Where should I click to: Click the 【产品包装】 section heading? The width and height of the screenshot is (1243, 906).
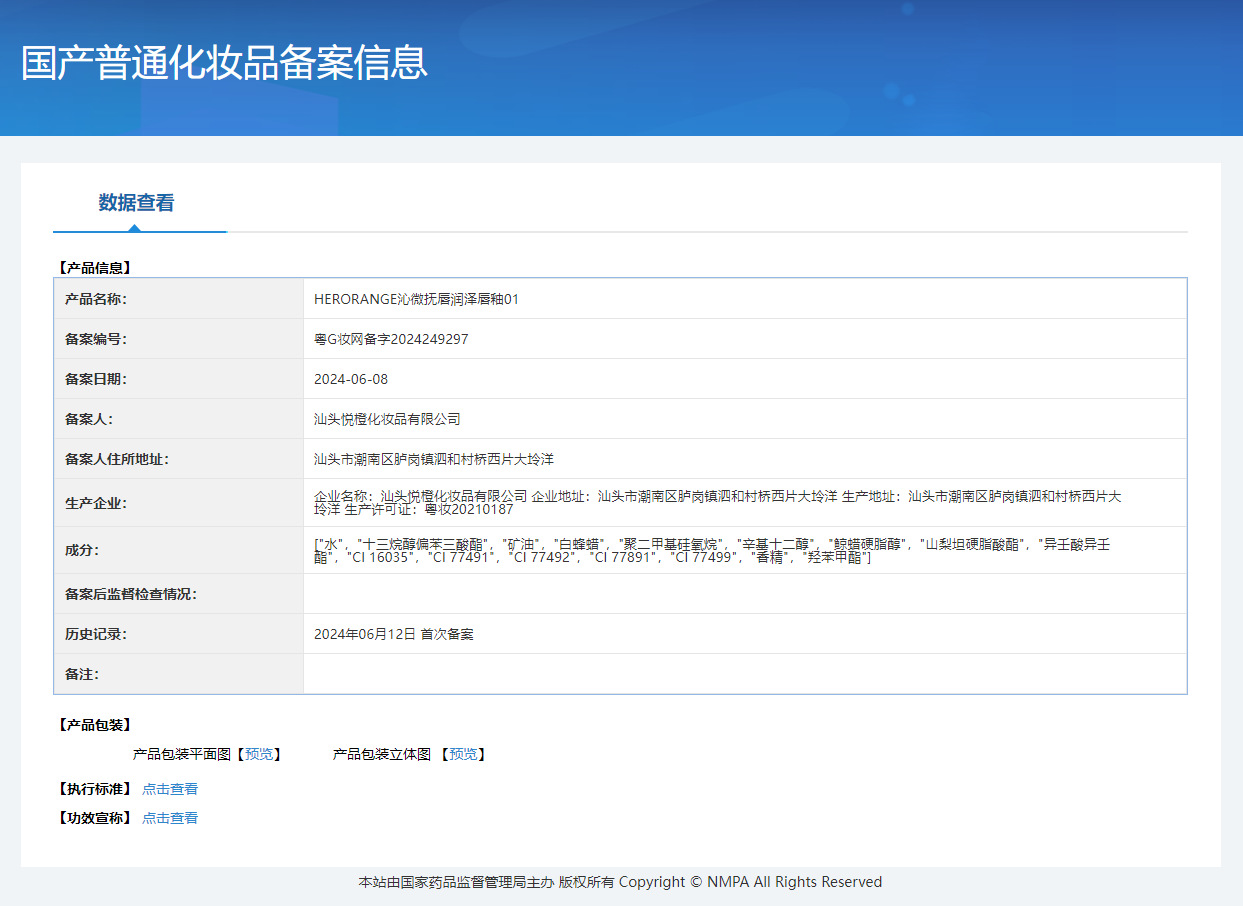95,725
